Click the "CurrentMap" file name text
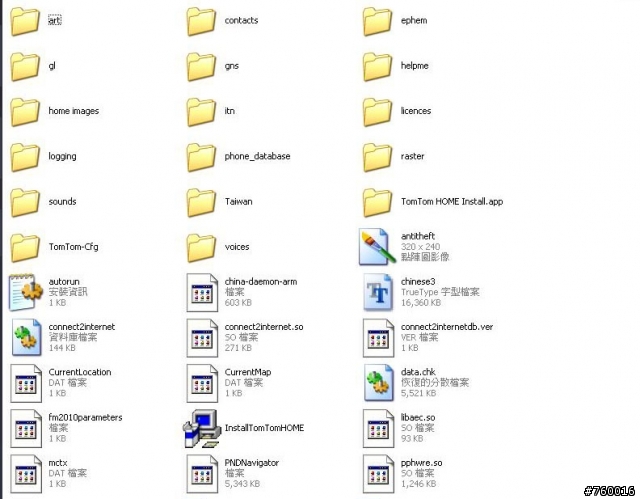 [248, 372]
